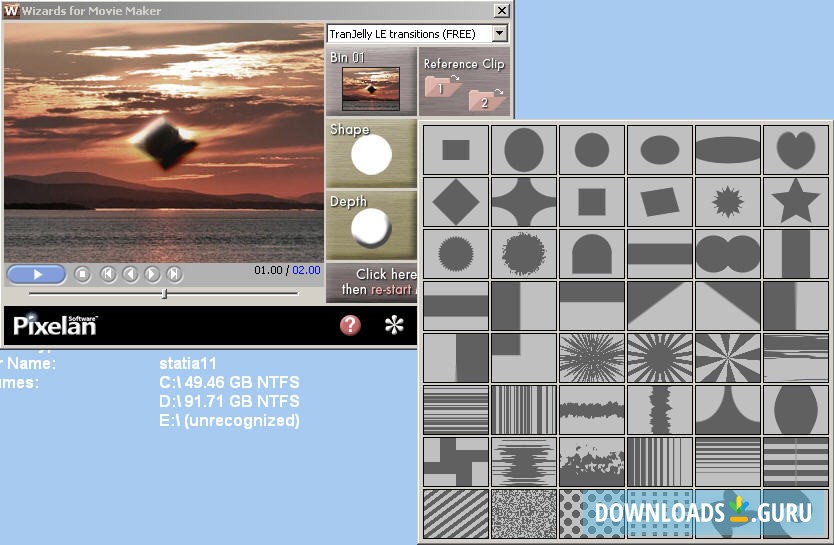Viewport: 834px width, 545px height.
Task: Select 'E:\ (unrecognized)' in background window
Action: pos(229,421)
